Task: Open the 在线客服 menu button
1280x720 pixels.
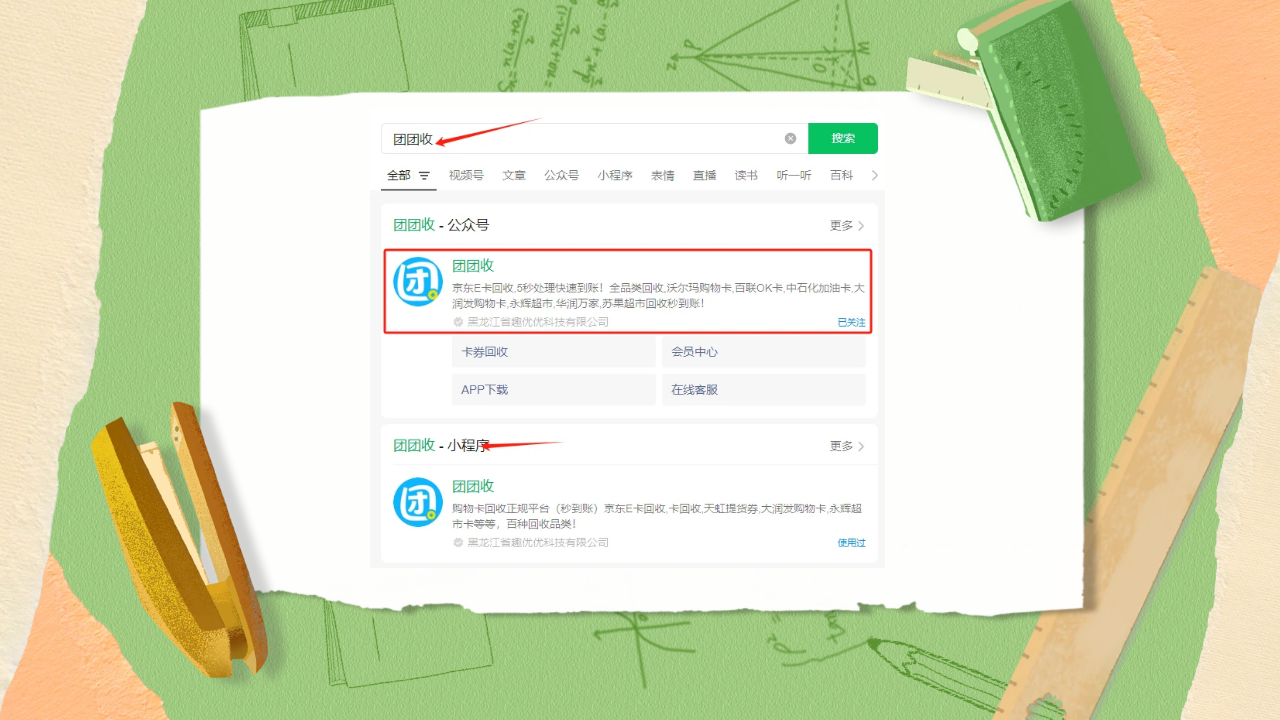Action: pyautogui.click(x=764, y=390)
